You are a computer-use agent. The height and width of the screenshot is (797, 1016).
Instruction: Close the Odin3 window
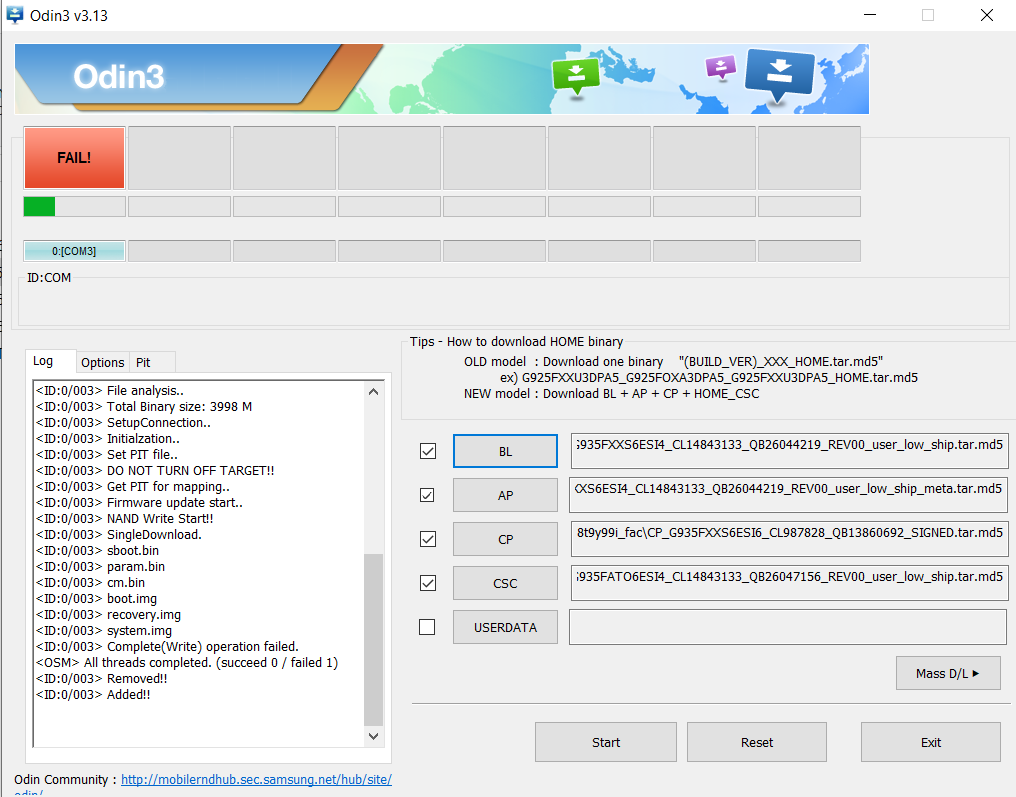[987, 15]
